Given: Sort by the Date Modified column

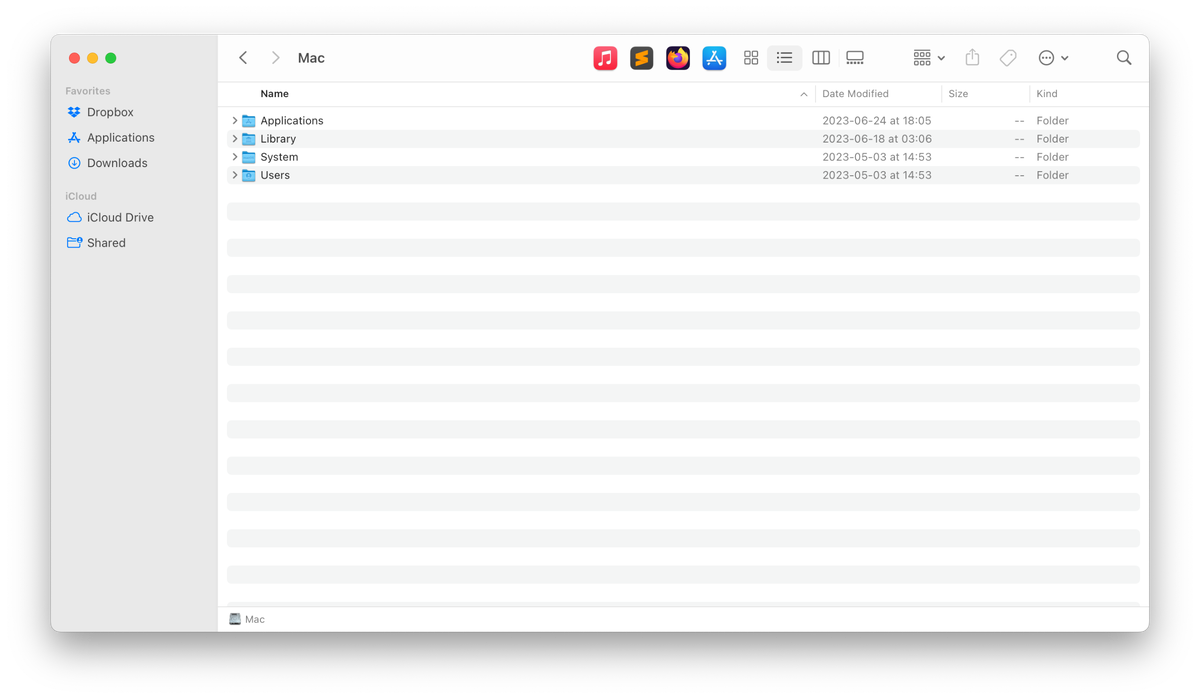Looking at the screenshot, I should (855, 94).
